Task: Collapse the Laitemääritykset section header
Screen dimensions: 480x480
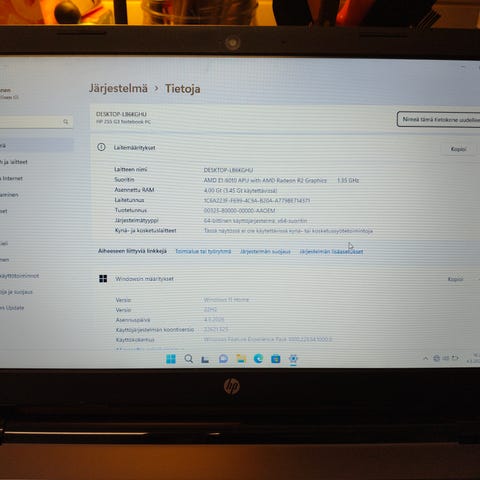Action: coord(285,148)
